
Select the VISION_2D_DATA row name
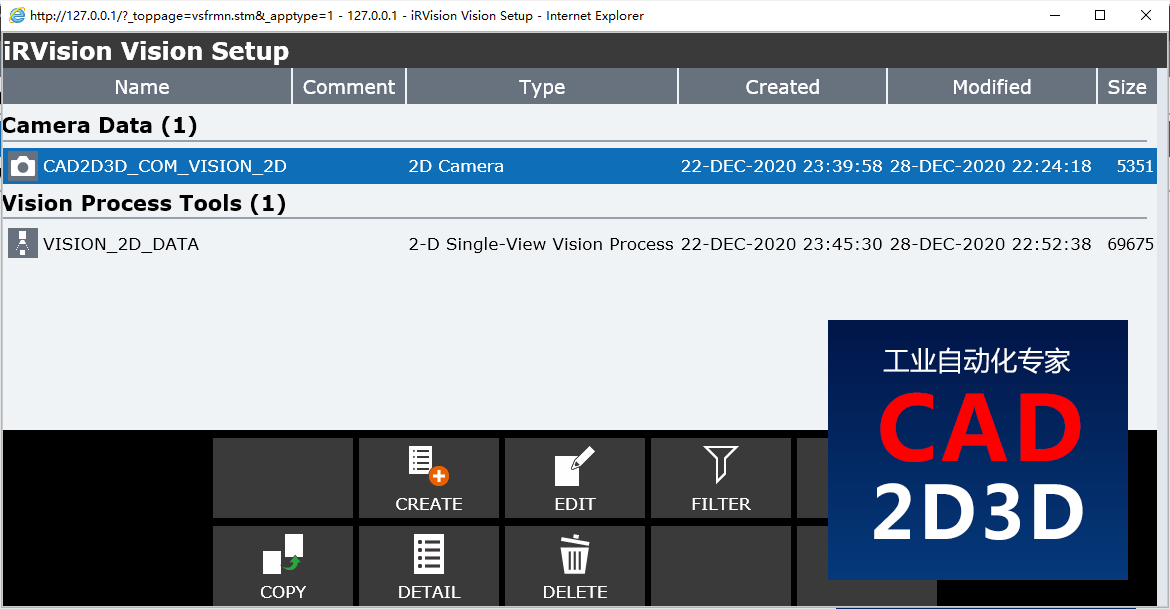121,244
